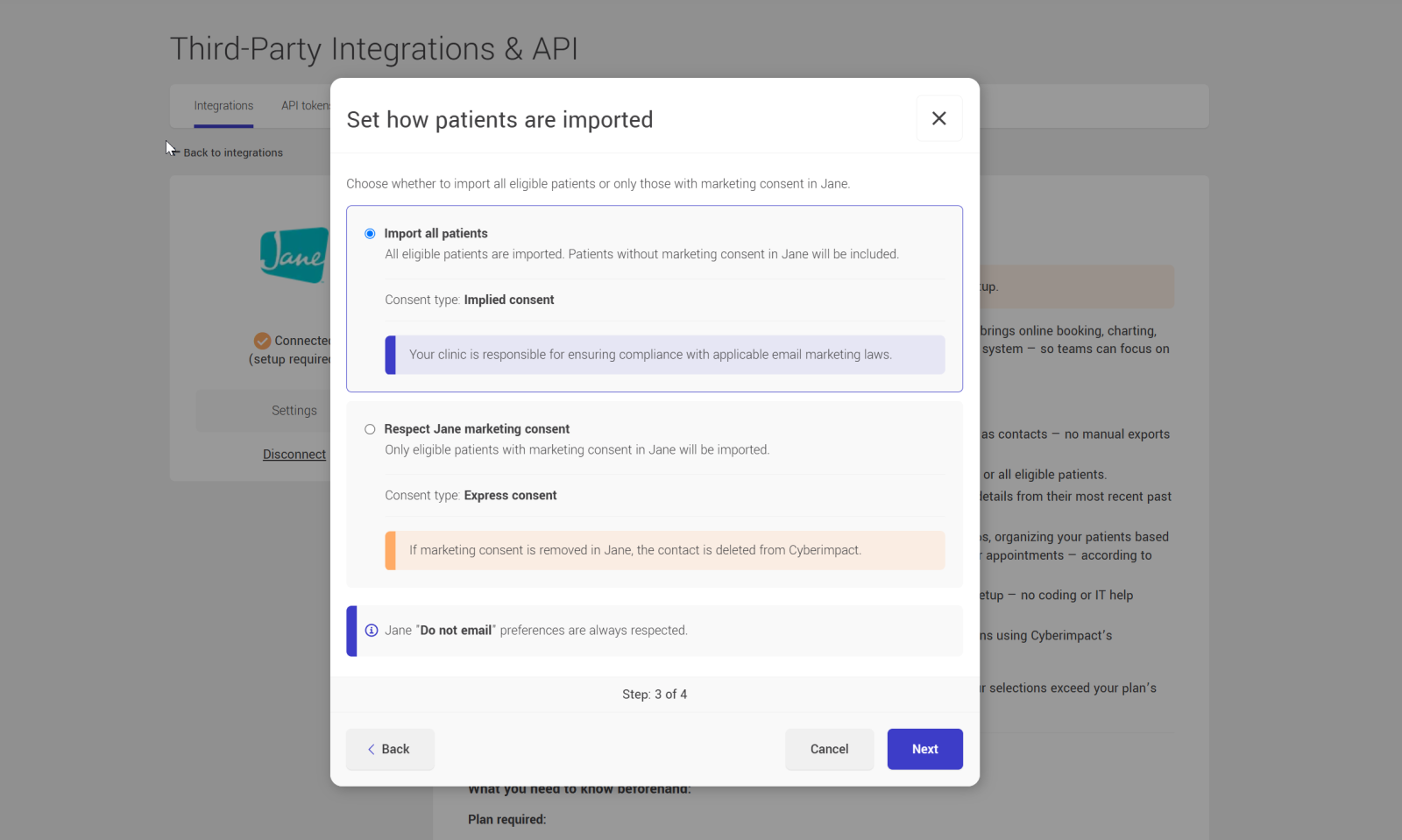The height and width of the screenshot is (840, 1402).
Task: Close the import patients dialog
Action: pyautogui.click(x=938, y=118)
